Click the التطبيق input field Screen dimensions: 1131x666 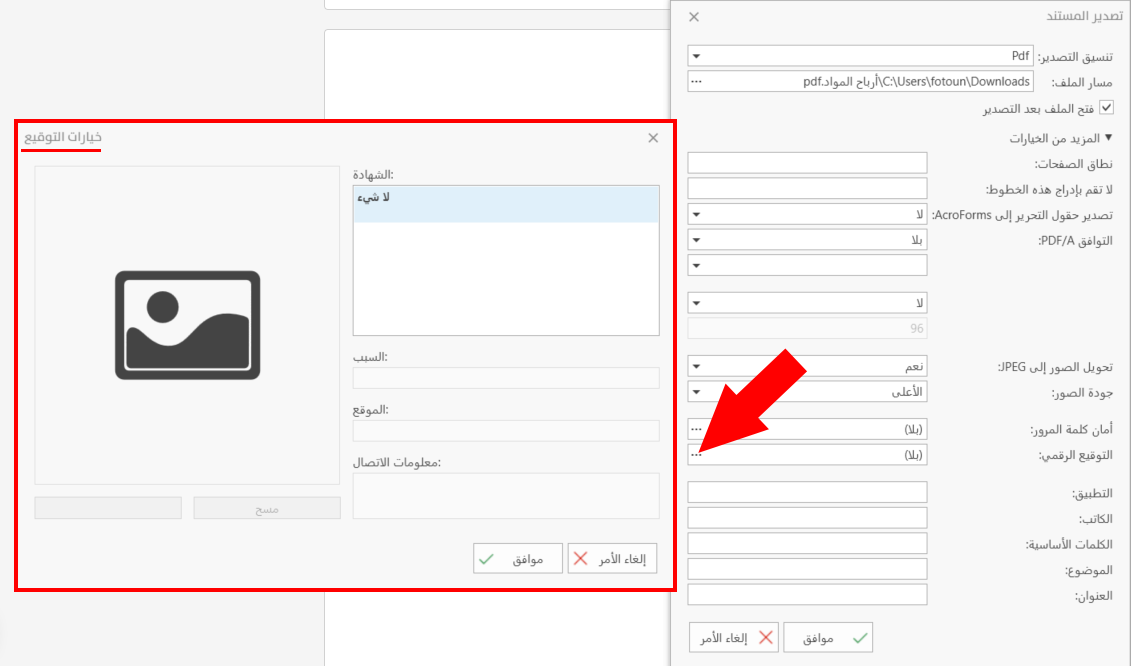point(806,492)
